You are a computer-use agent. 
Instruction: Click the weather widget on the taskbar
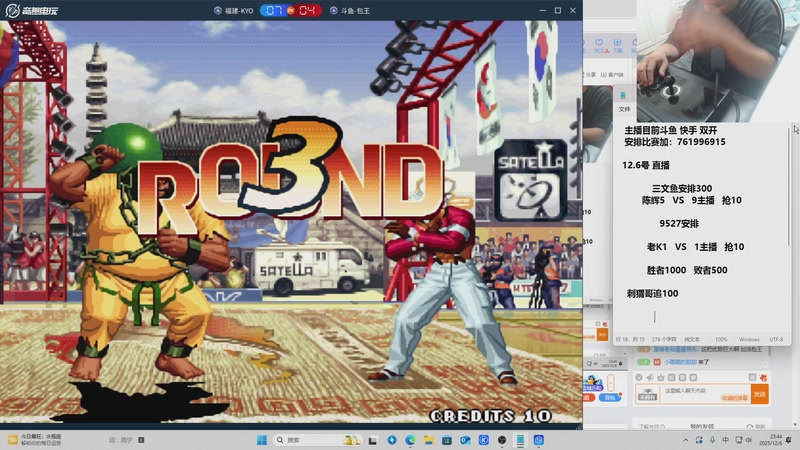[x=36, y=440]
